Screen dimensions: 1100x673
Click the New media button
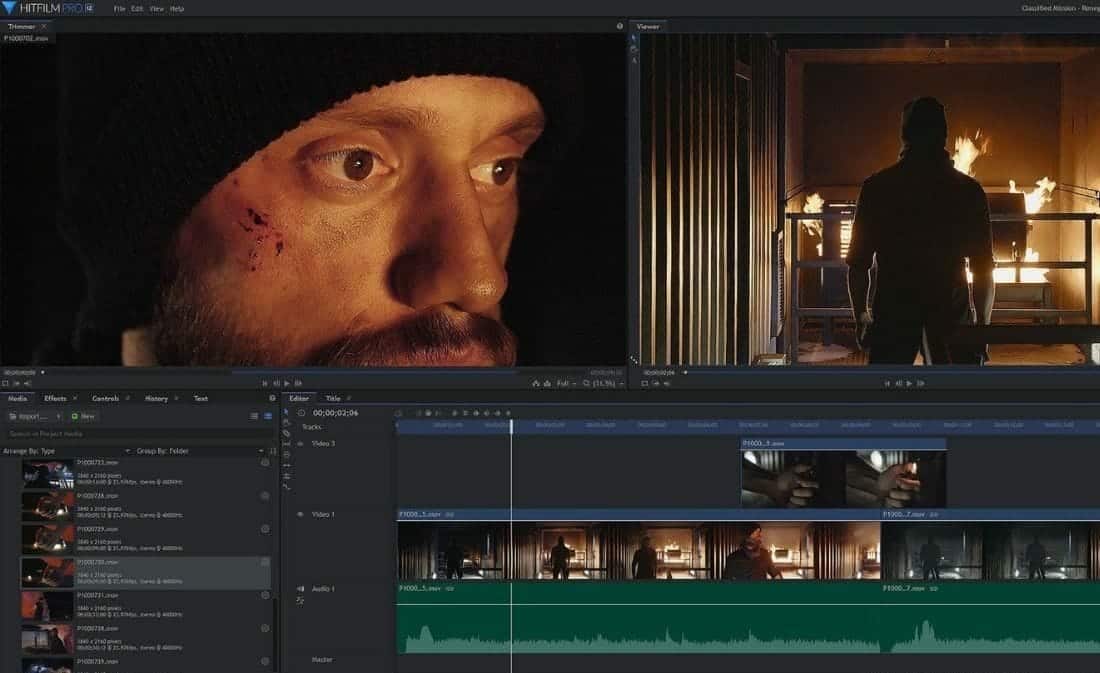(83, 416)
